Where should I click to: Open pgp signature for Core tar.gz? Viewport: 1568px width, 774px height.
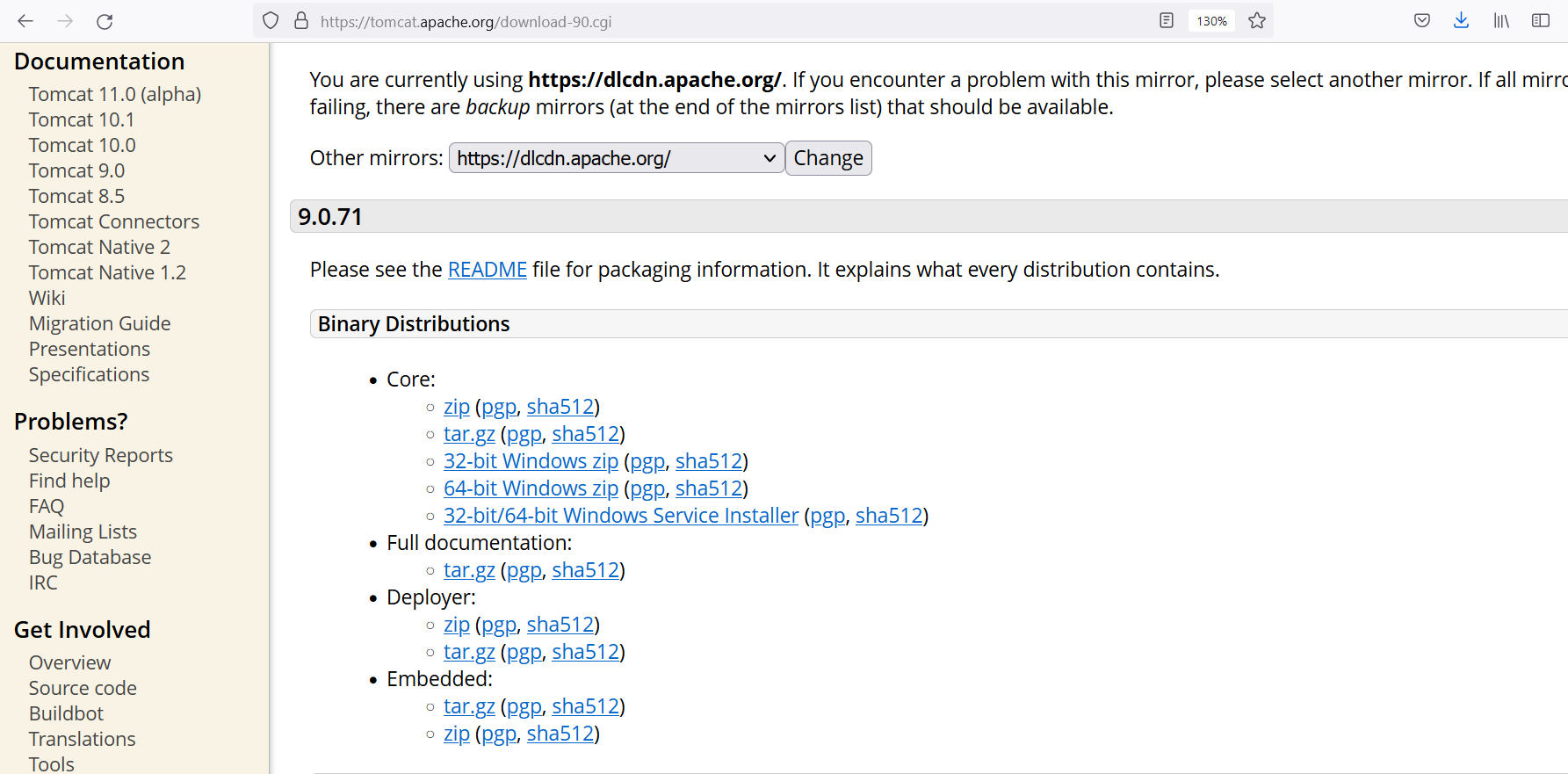[524, 435]
